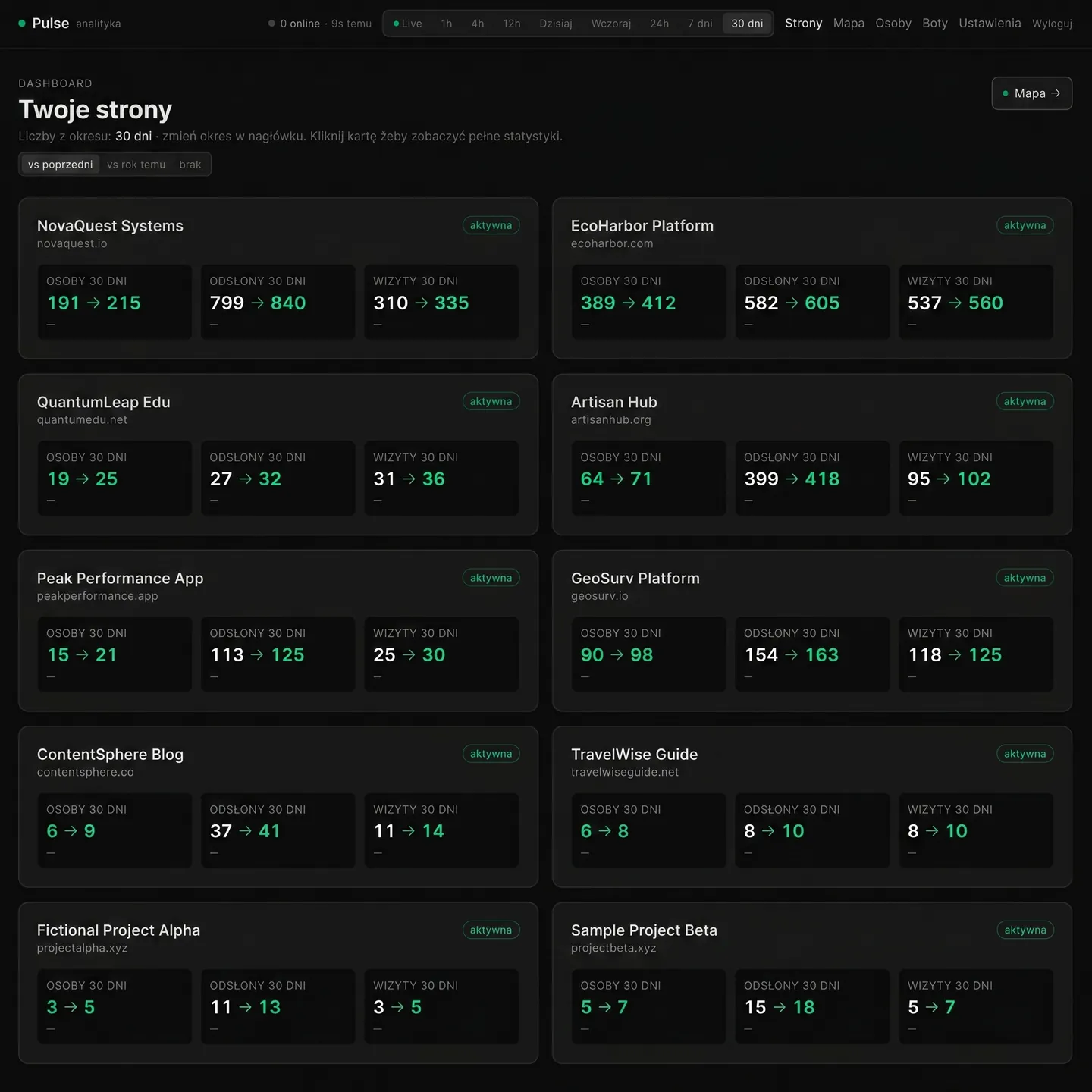The height and width of the screenshot is (1092, 1092).
Task: Click the projectbeta.xyz domain text
Action: pos(613,948)
